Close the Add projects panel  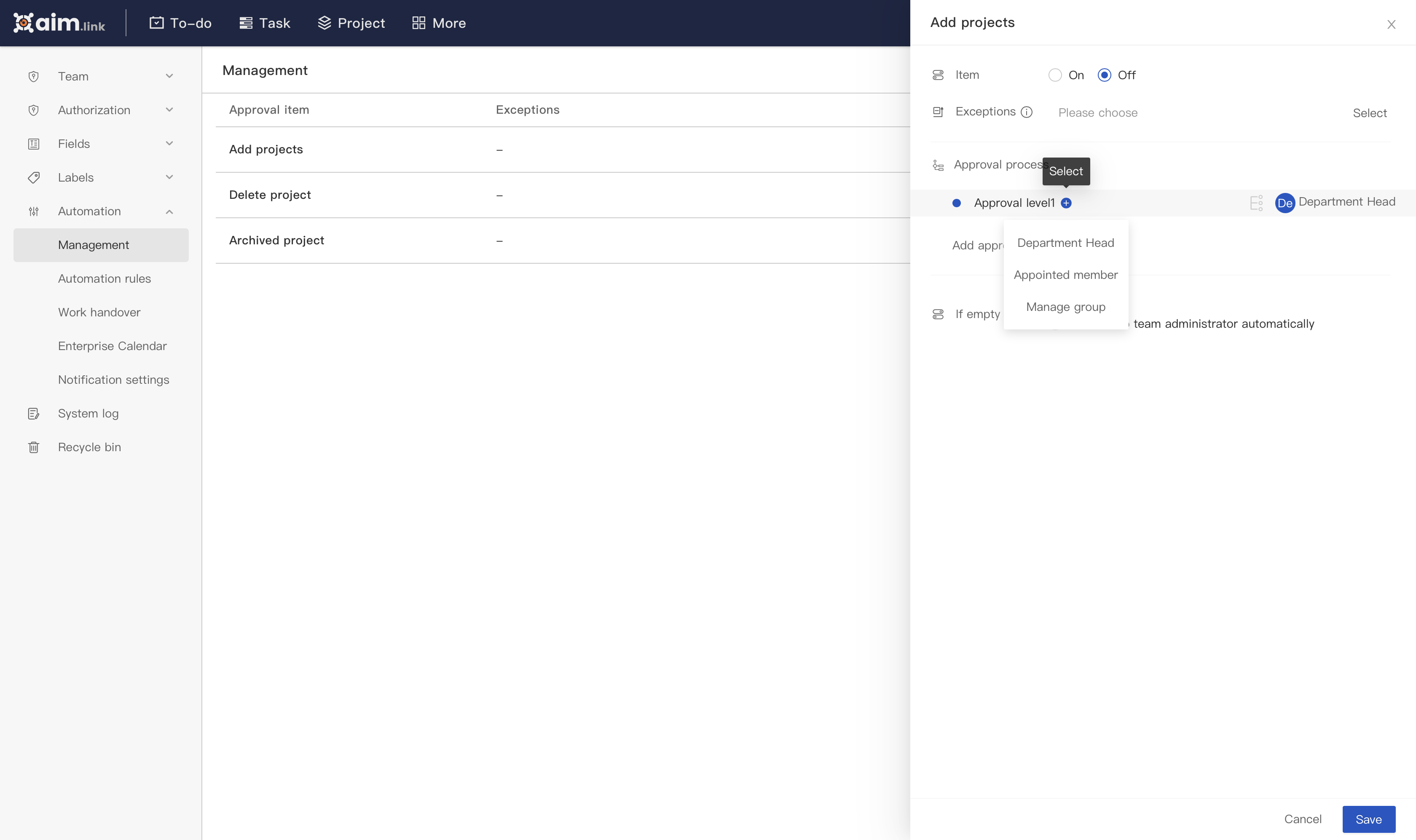tap(1391, 24)
